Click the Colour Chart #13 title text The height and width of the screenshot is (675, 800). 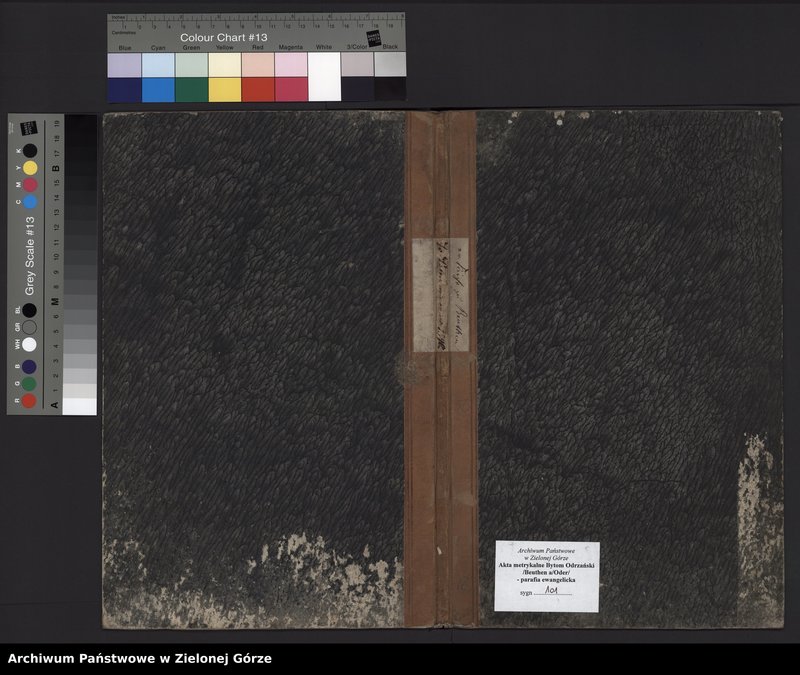click(x=224, y=37)
